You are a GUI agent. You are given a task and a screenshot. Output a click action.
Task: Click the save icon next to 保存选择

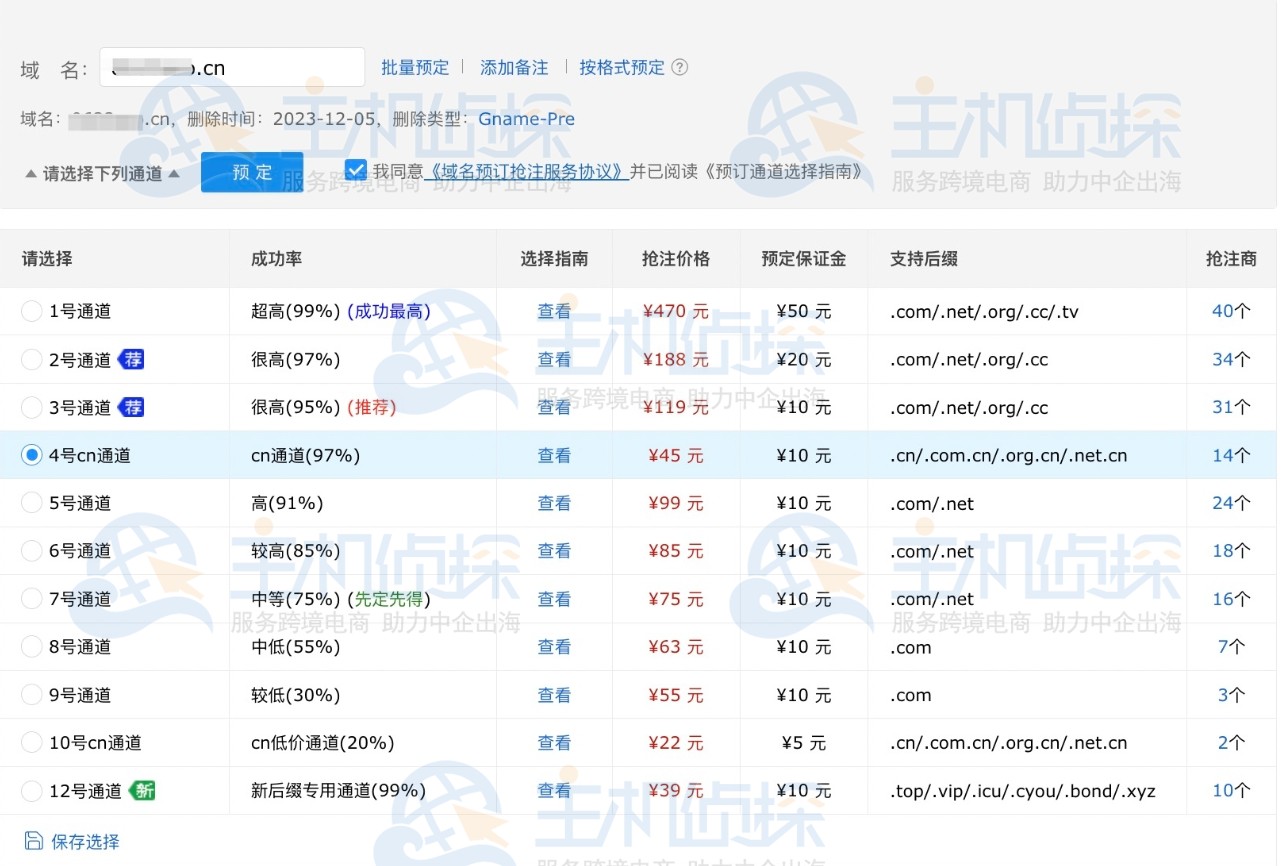[x=34, y=841]
